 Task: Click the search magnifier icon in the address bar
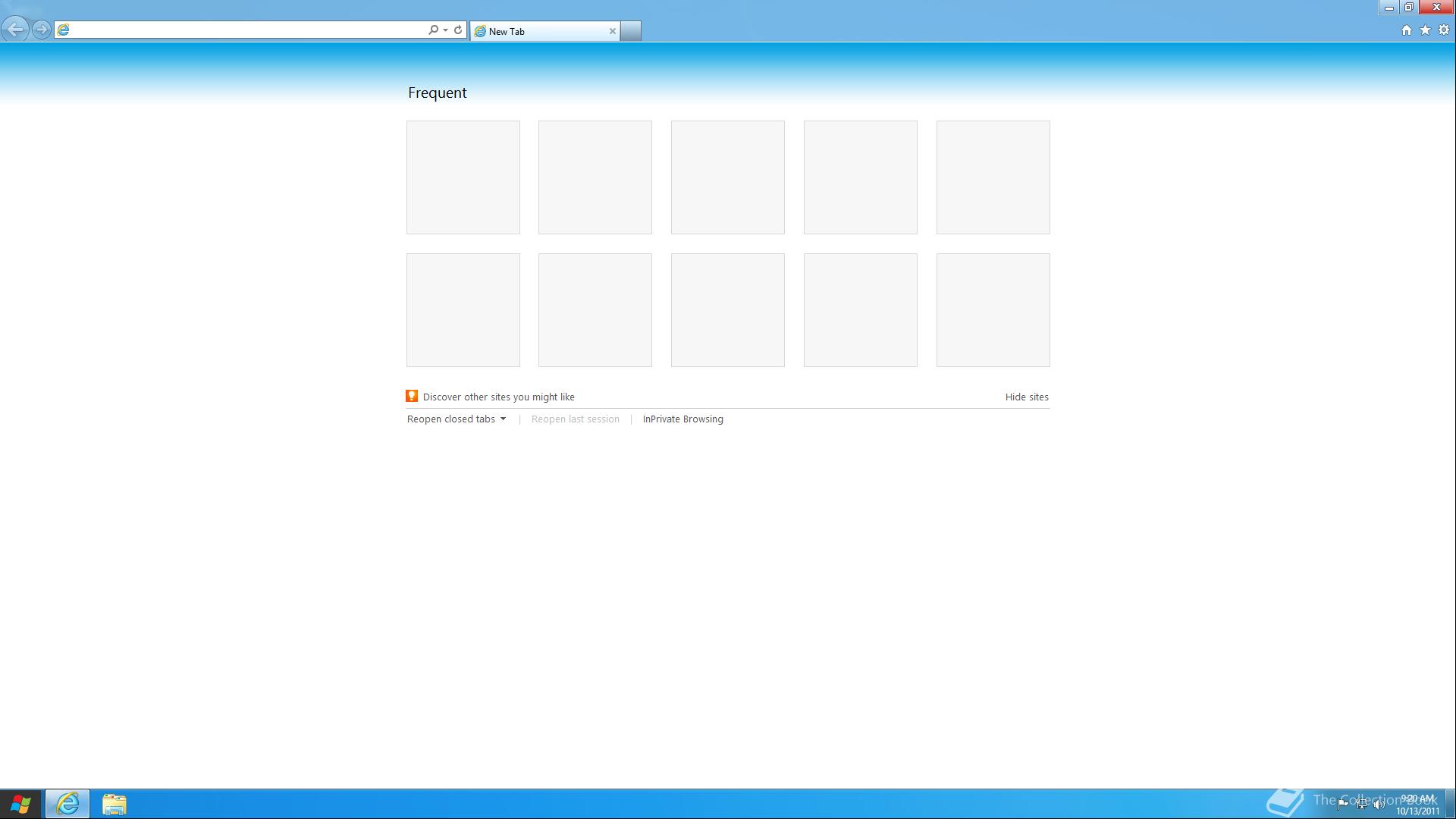pos(433,30)
